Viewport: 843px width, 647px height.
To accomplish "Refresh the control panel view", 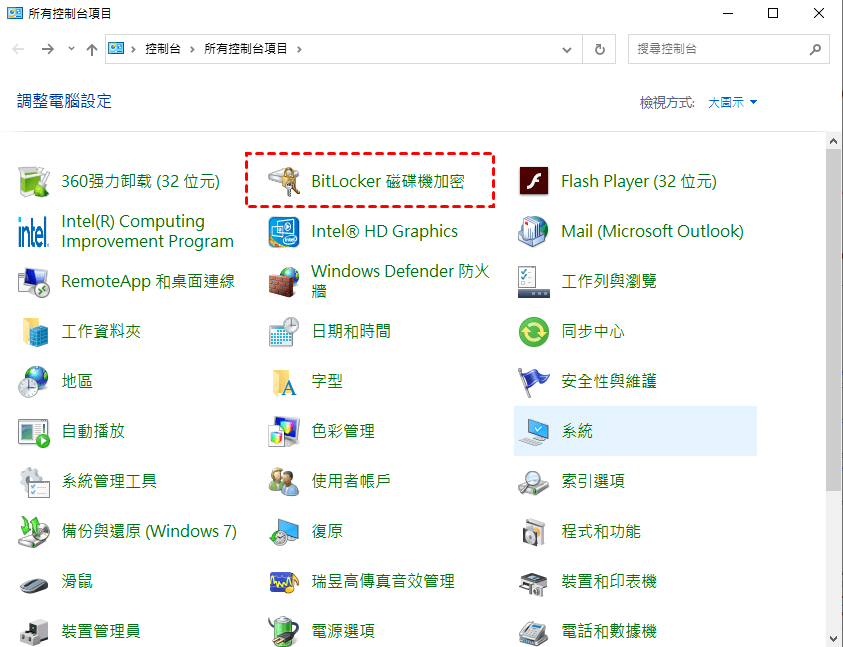I will click(x=600, y=49).
